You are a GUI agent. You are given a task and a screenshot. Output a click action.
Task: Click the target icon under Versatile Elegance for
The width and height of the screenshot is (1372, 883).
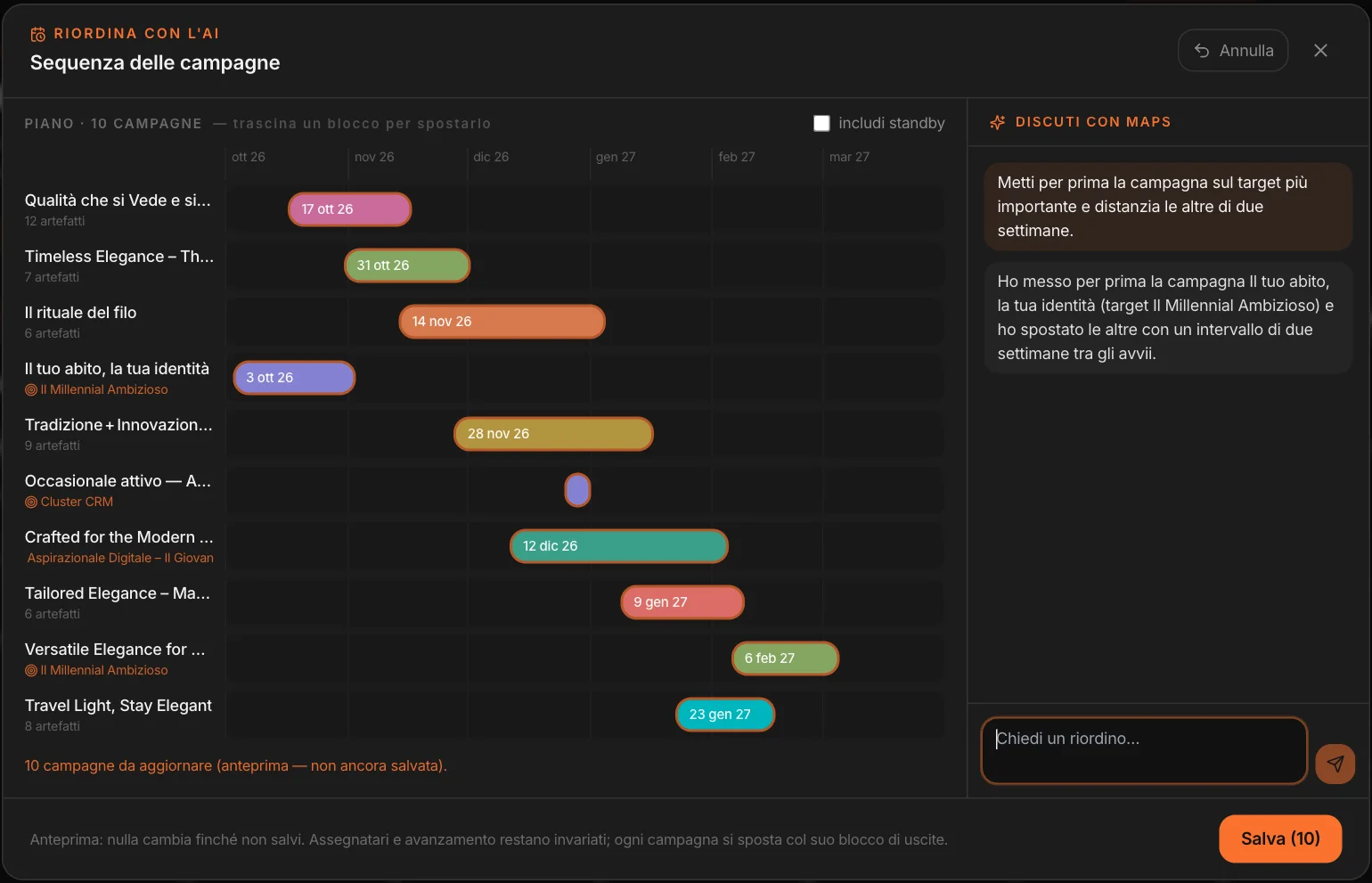coord(31,670)
